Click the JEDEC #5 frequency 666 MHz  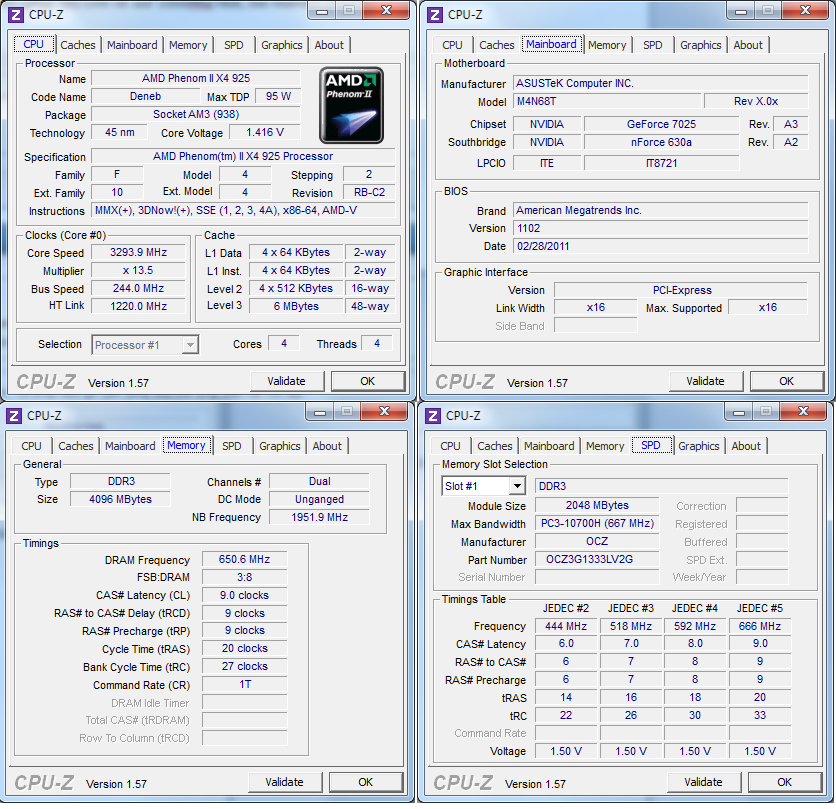pyautogui.click(x=760, y=626)
